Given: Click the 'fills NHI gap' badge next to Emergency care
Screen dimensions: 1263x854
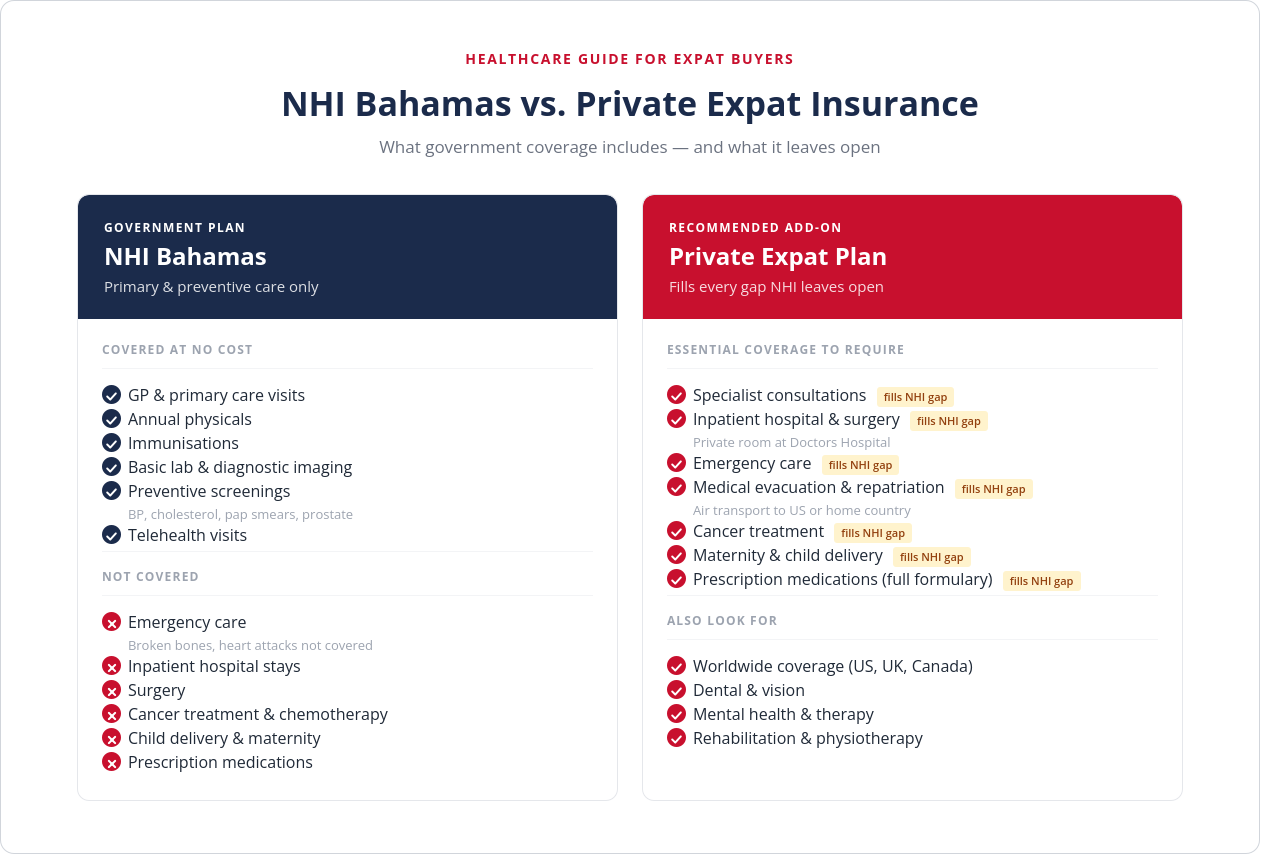Looking at the screenshot, I should pos(860,465).
